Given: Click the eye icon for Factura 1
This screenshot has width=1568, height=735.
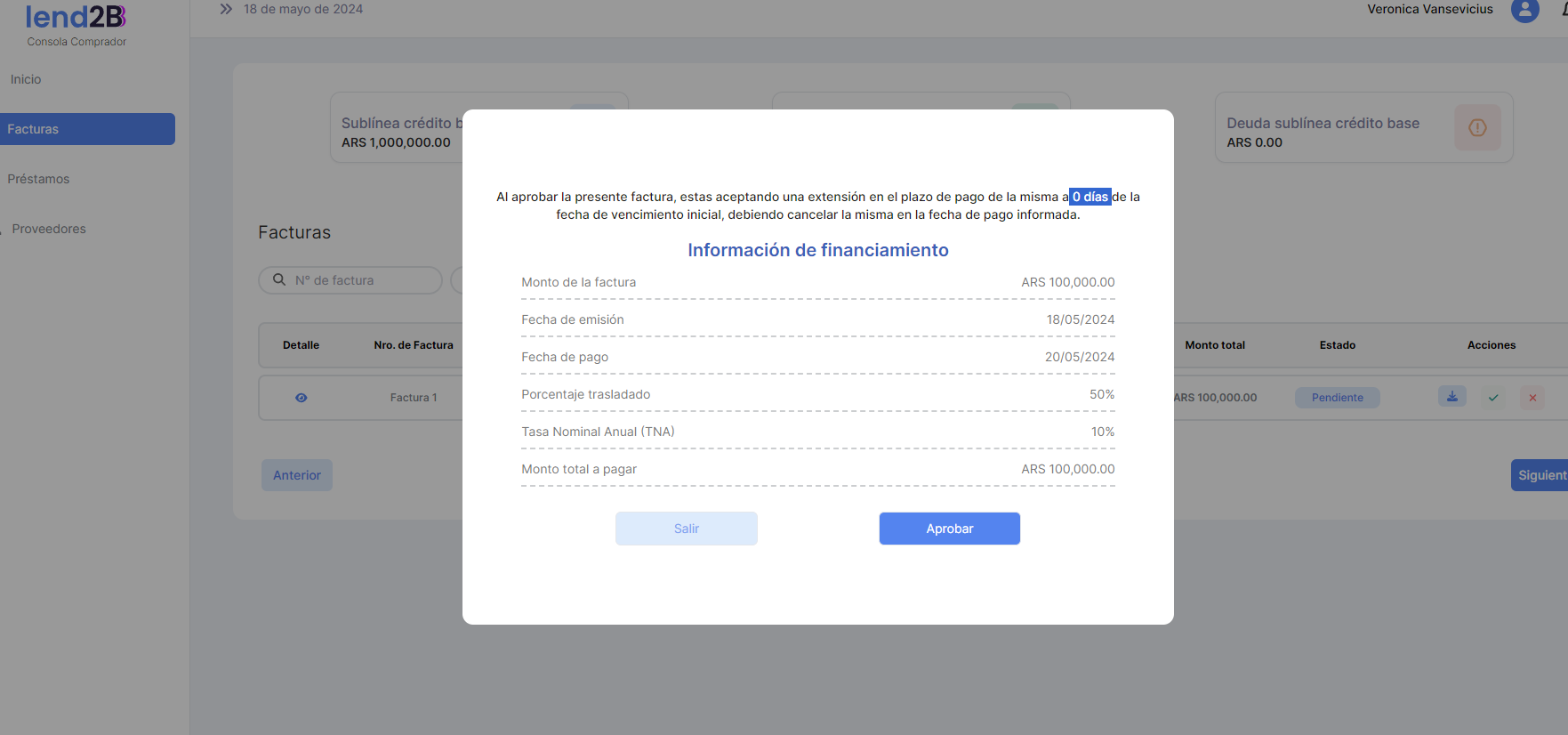Looking at the screenshot, I should tap(302, 398).
